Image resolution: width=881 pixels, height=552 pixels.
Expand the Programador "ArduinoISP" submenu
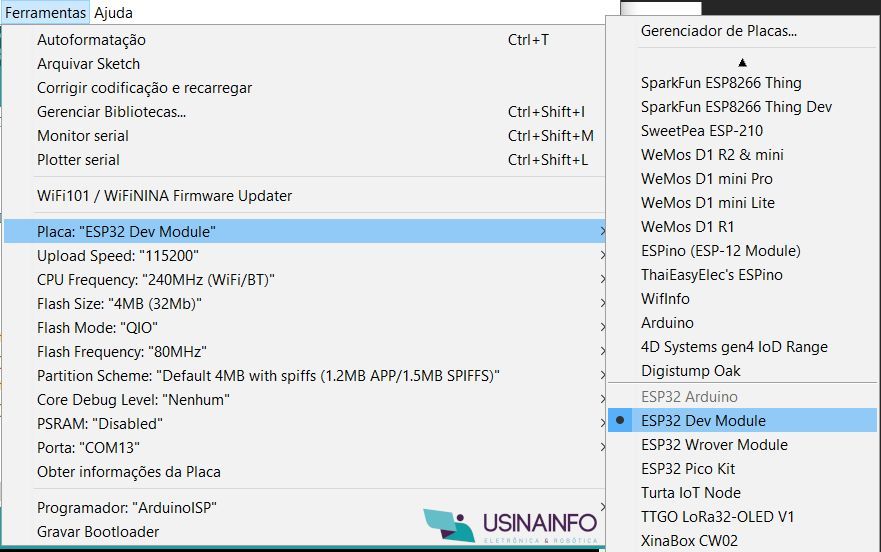tap(304, 508)
